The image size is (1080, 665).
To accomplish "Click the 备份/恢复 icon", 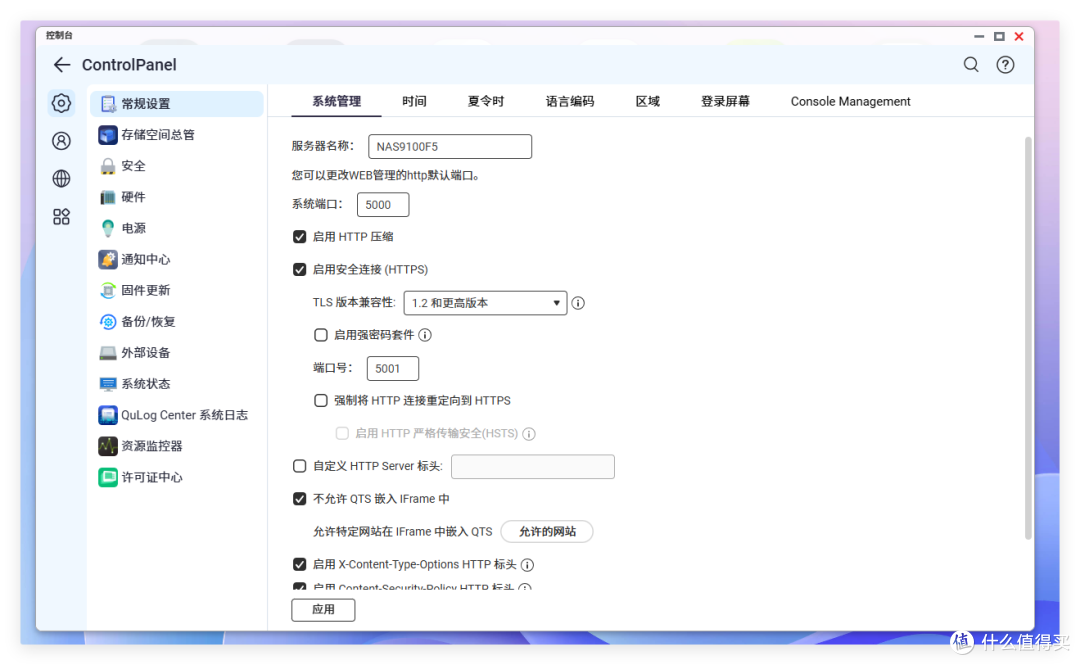I will point(107,322).
